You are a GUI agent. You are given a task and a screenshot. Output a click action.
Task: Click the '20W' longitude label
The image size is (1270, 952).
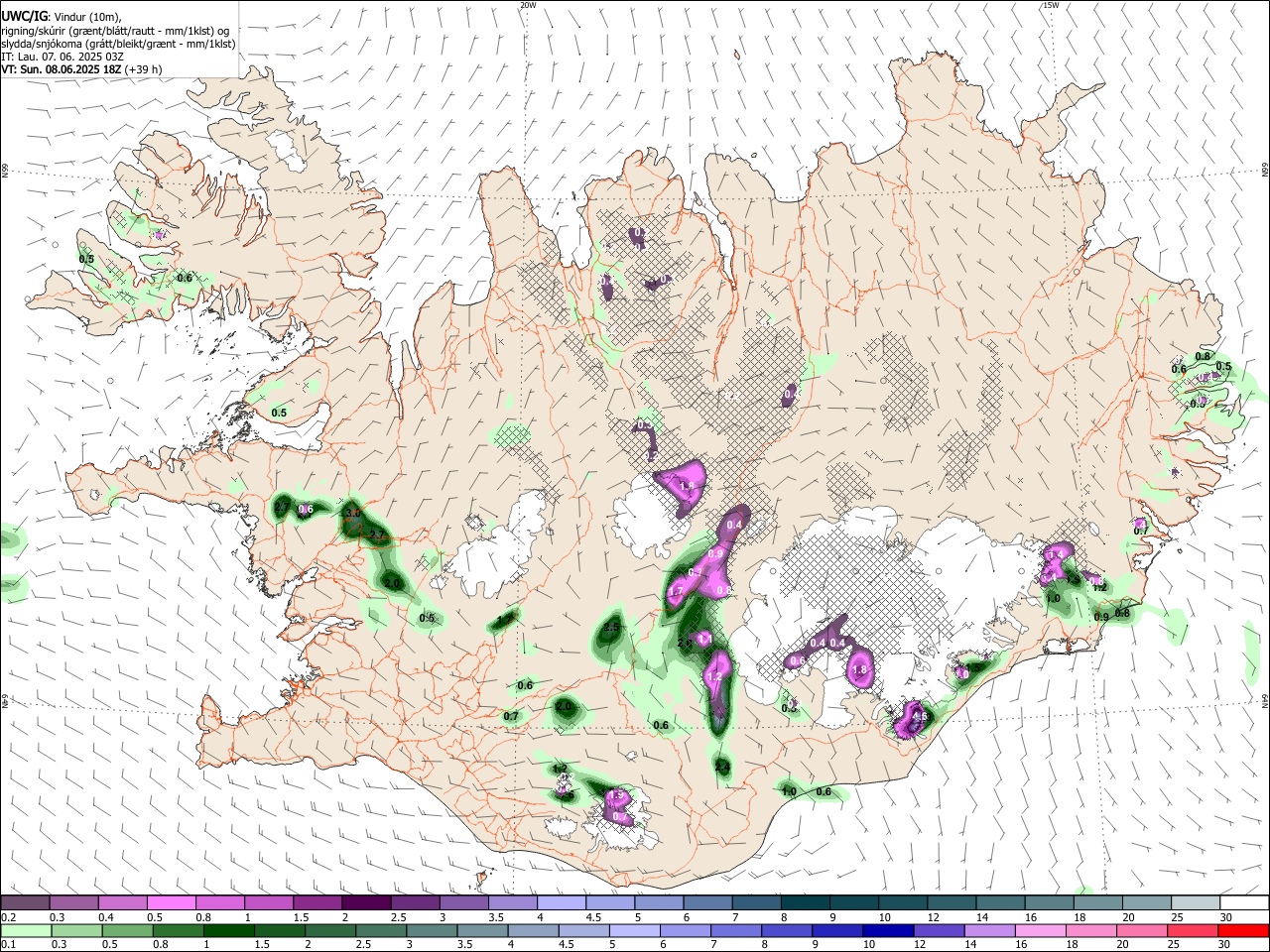528,5
